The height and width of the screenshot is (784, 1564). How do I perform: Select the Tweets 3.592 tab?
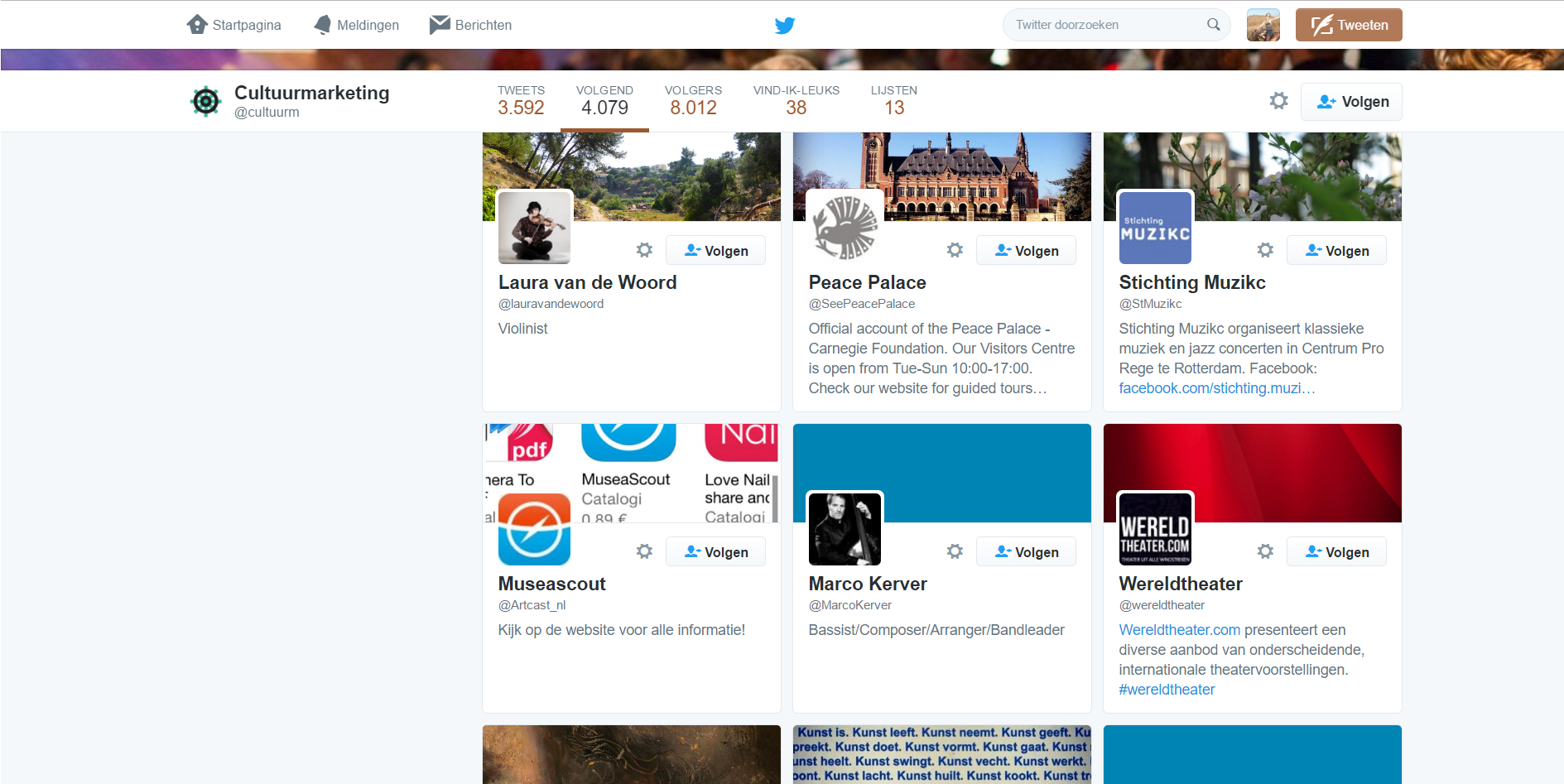(x=521, y=101)
